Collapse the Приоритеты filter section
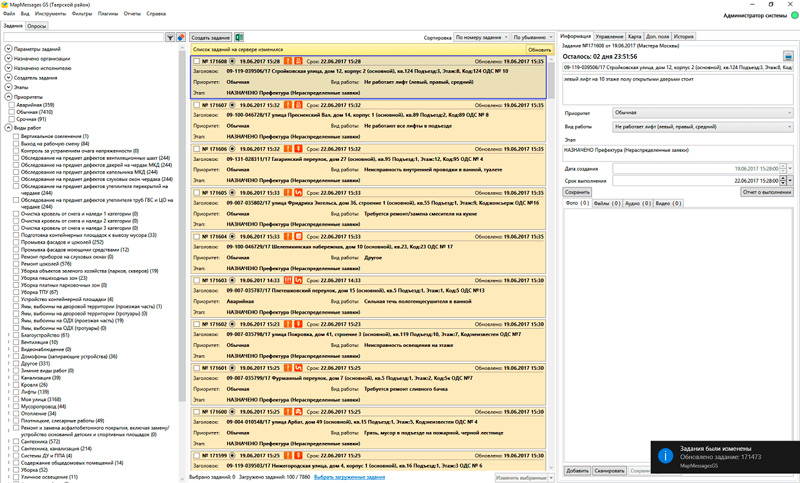This screenshot has height=483, width=800. (8, 97)
